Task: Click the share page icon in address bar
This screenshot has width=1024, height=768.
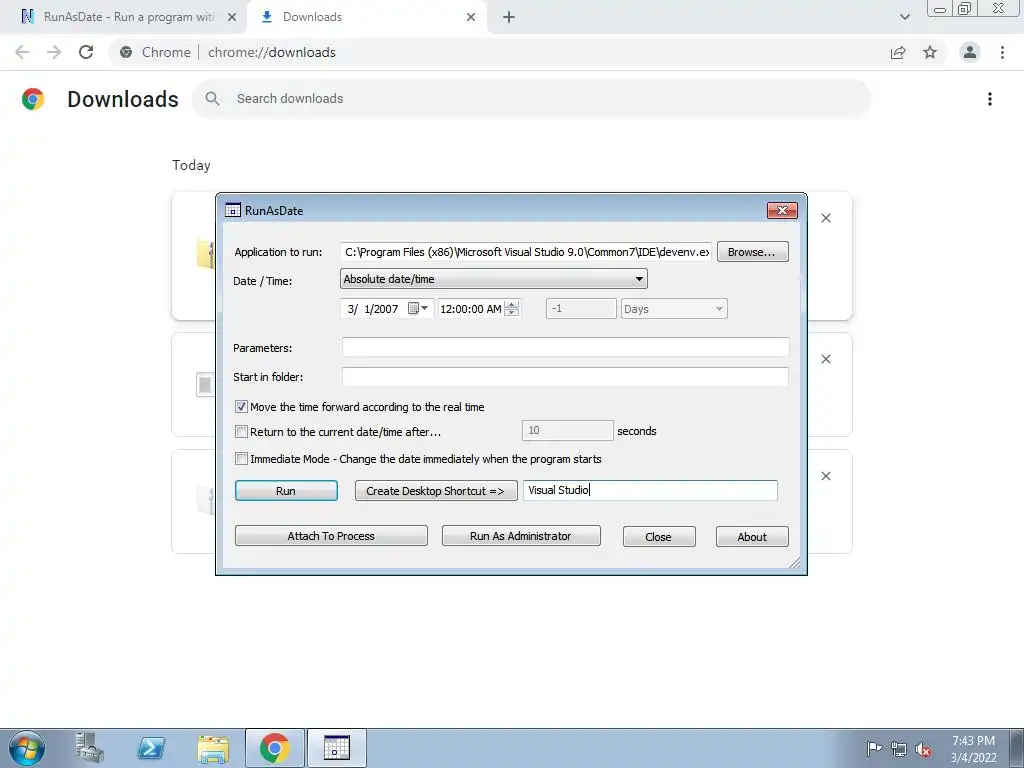Action: point(898,52)
